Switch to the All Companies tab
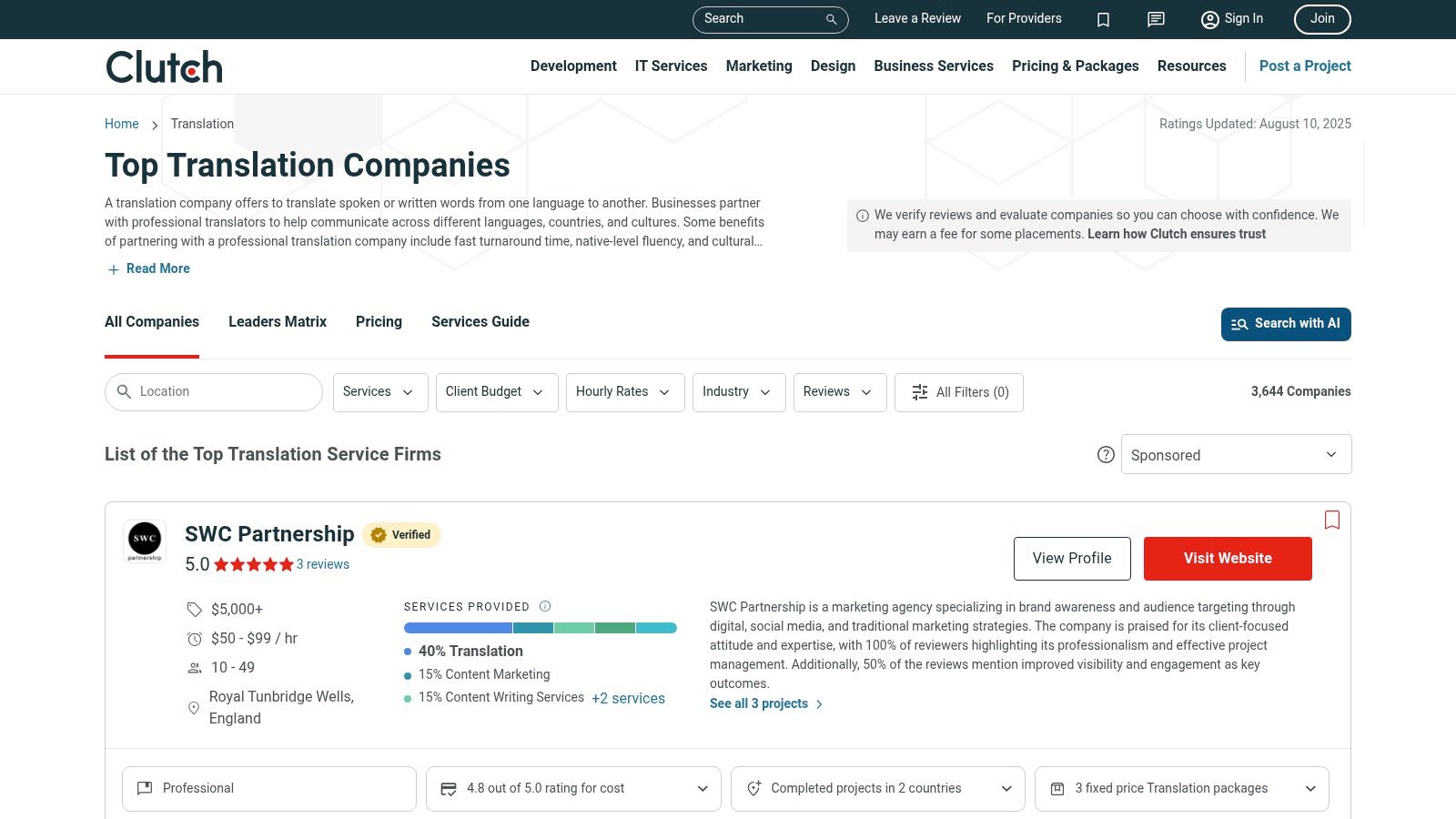 [152, 322]
